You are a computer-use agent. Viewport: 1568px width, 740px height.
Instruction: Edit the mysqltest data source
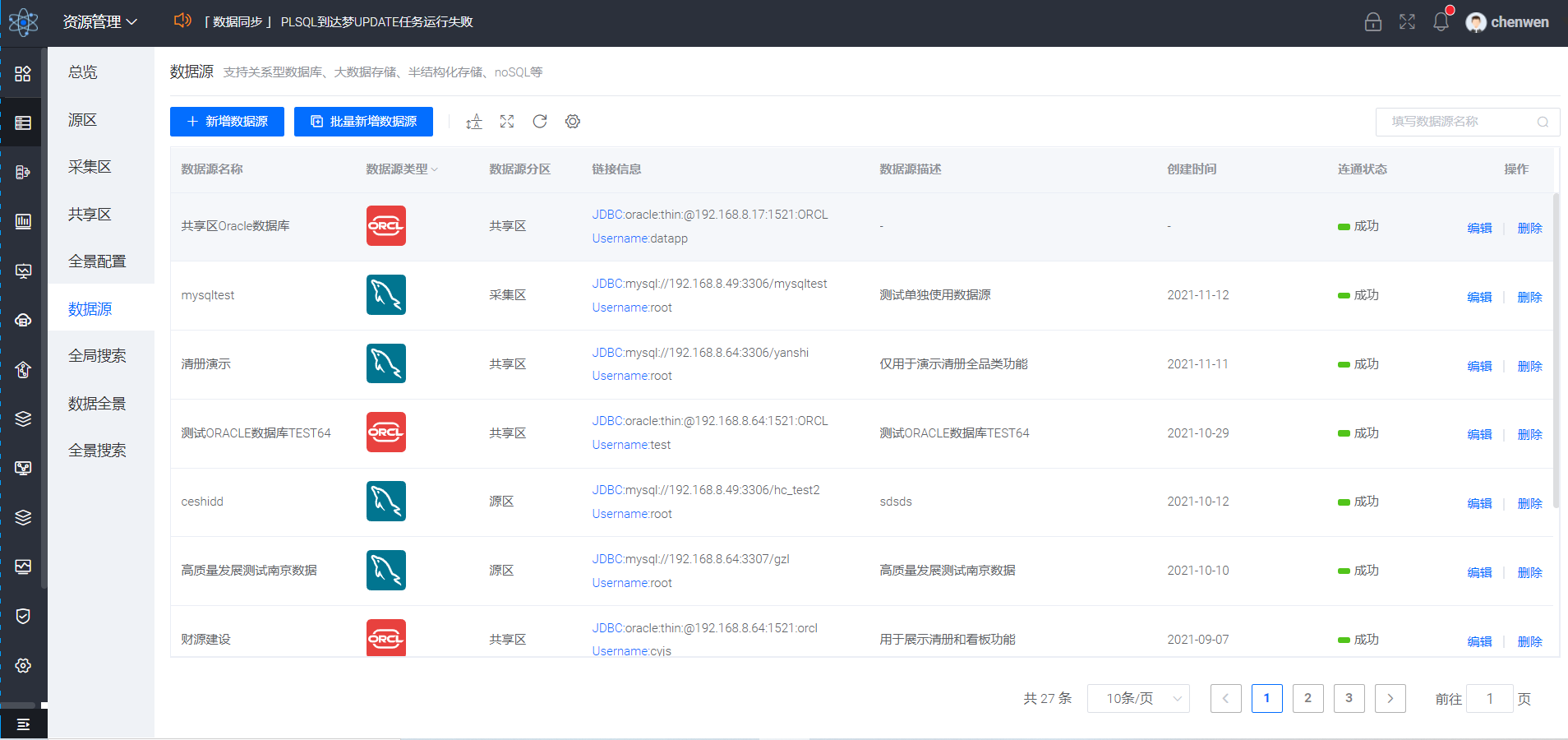tap(1479, 298)
